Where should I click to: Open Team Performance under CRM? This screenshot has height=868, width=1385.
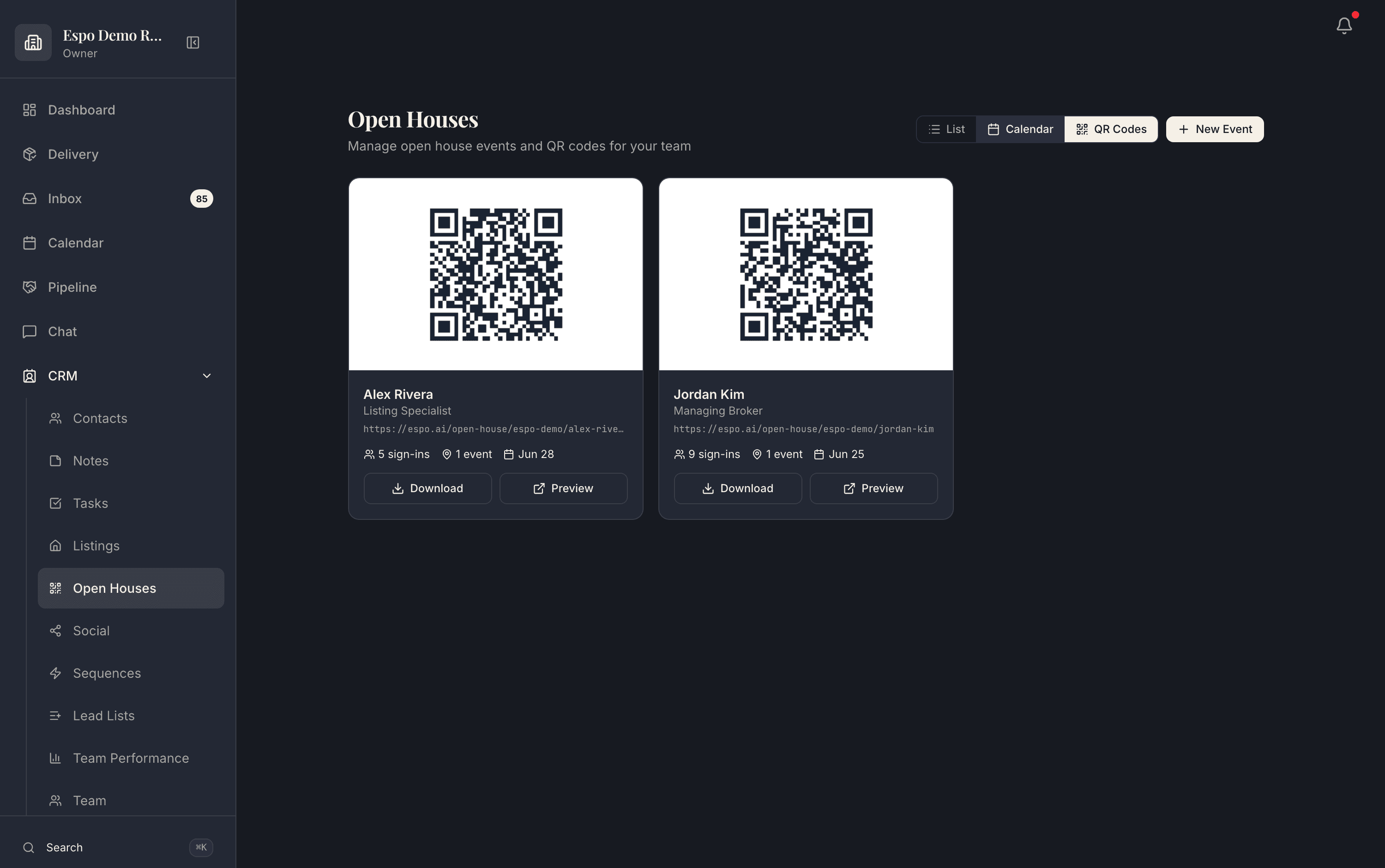pos(131,759)
